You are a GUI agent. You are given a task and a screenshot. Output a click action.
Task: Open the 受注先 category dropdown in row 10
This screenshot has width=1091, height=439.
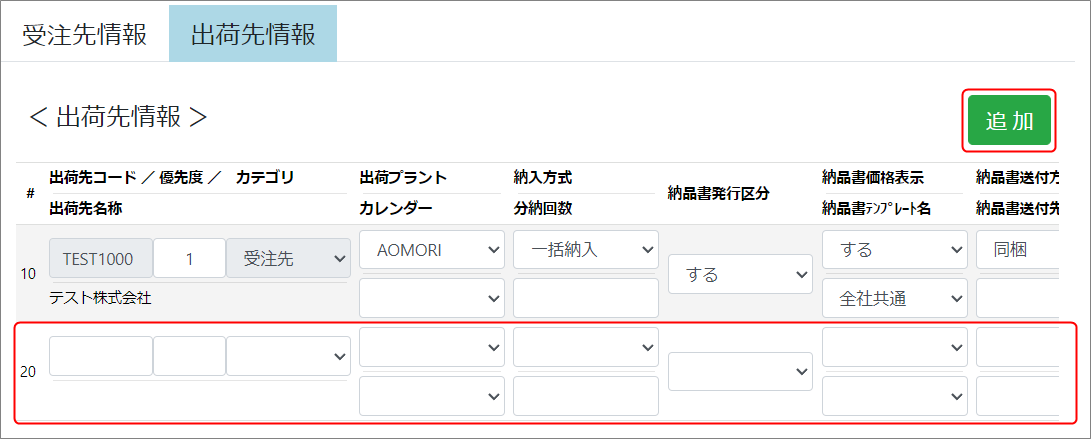tap(288, 258)
